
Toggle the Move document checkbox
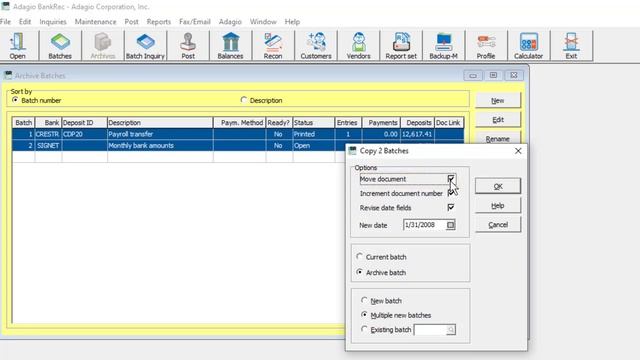coord(451,179)
